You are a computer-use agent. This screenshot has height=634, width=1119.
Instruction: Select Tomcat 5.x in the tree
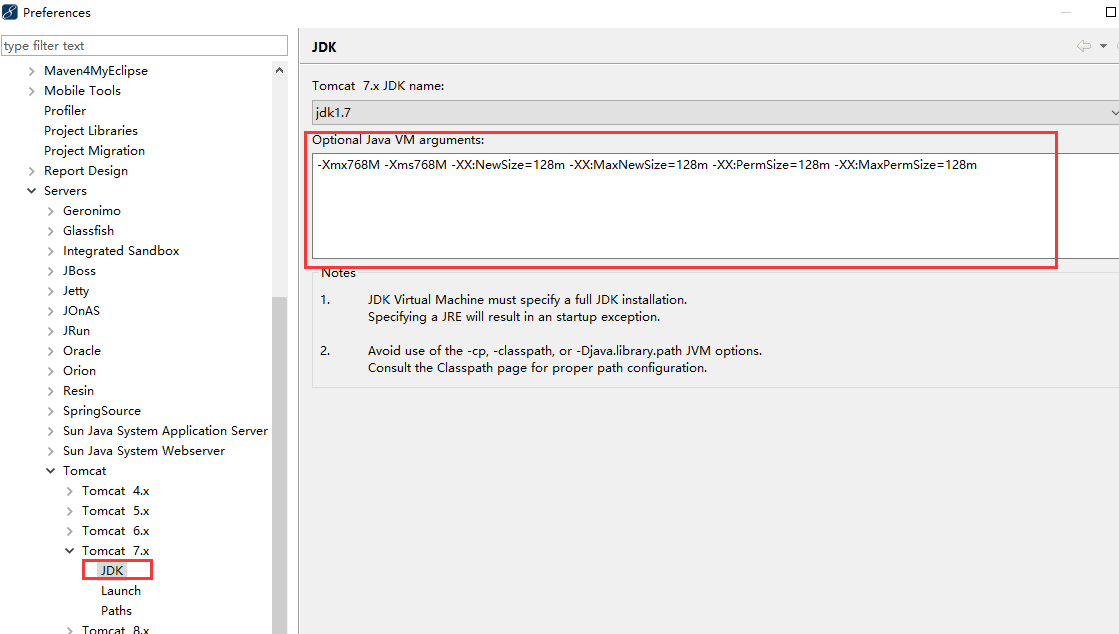[x=115, y=510]
